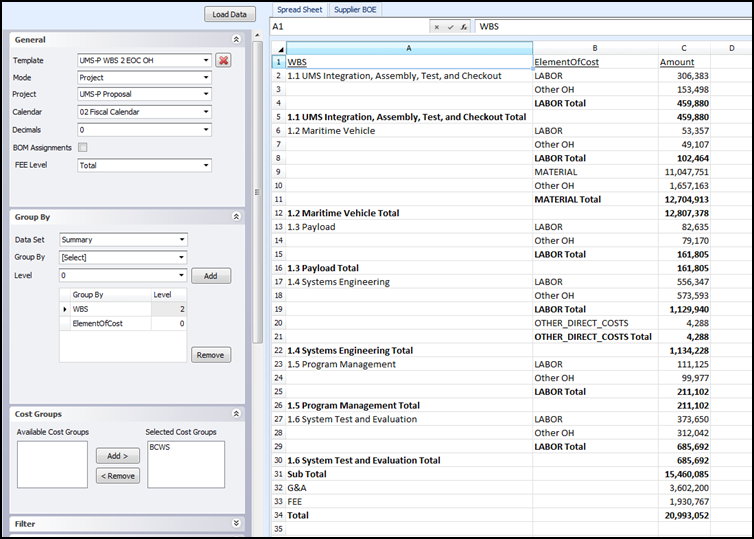Expand the Filter panel
The image size is (754, 539).
coord(236,523)
